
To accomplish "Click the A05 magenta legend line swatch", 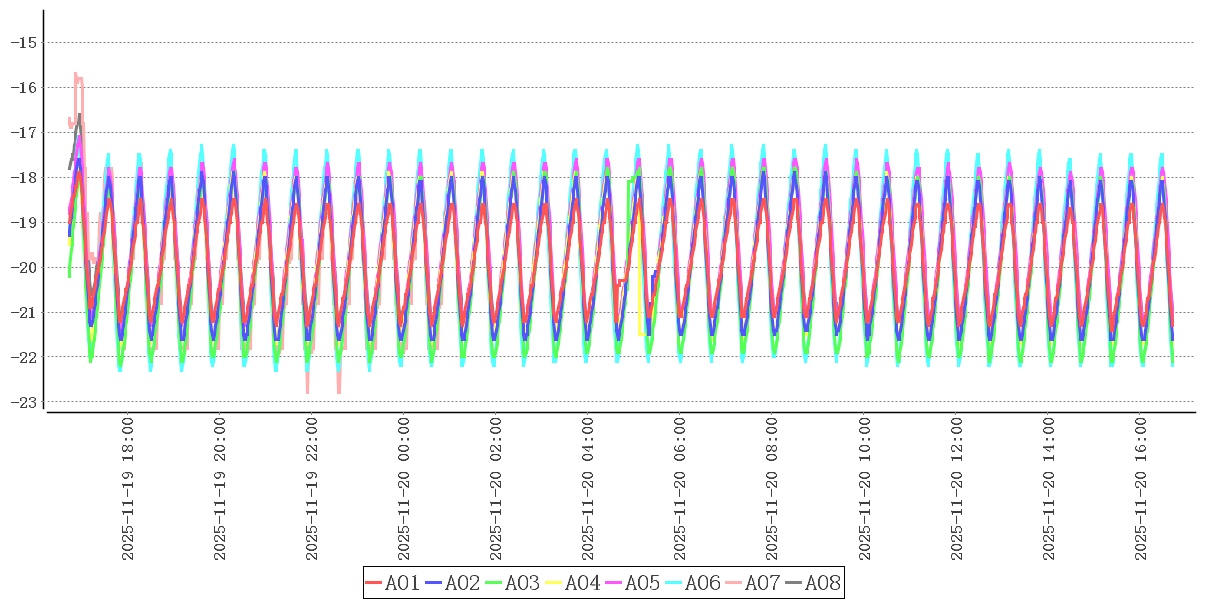I will coord(614,583).
